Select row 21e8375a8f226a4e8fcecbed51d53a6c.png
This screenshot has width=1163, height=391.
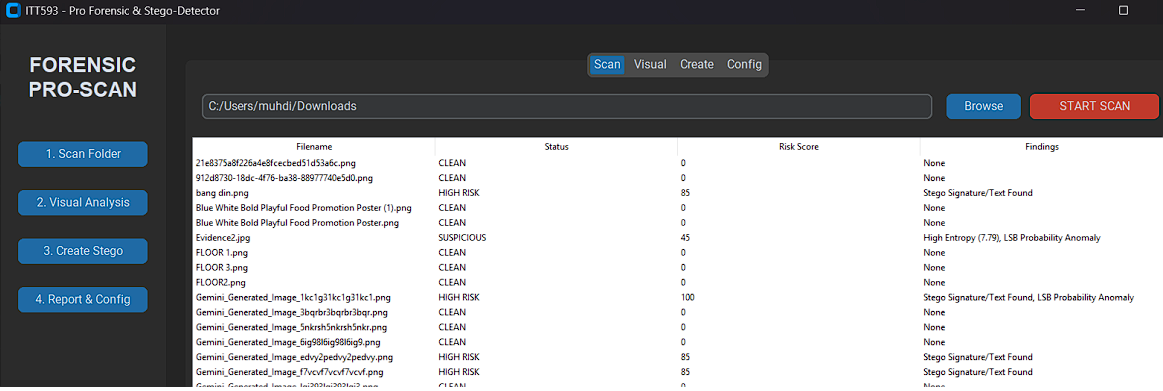(678, 162)
